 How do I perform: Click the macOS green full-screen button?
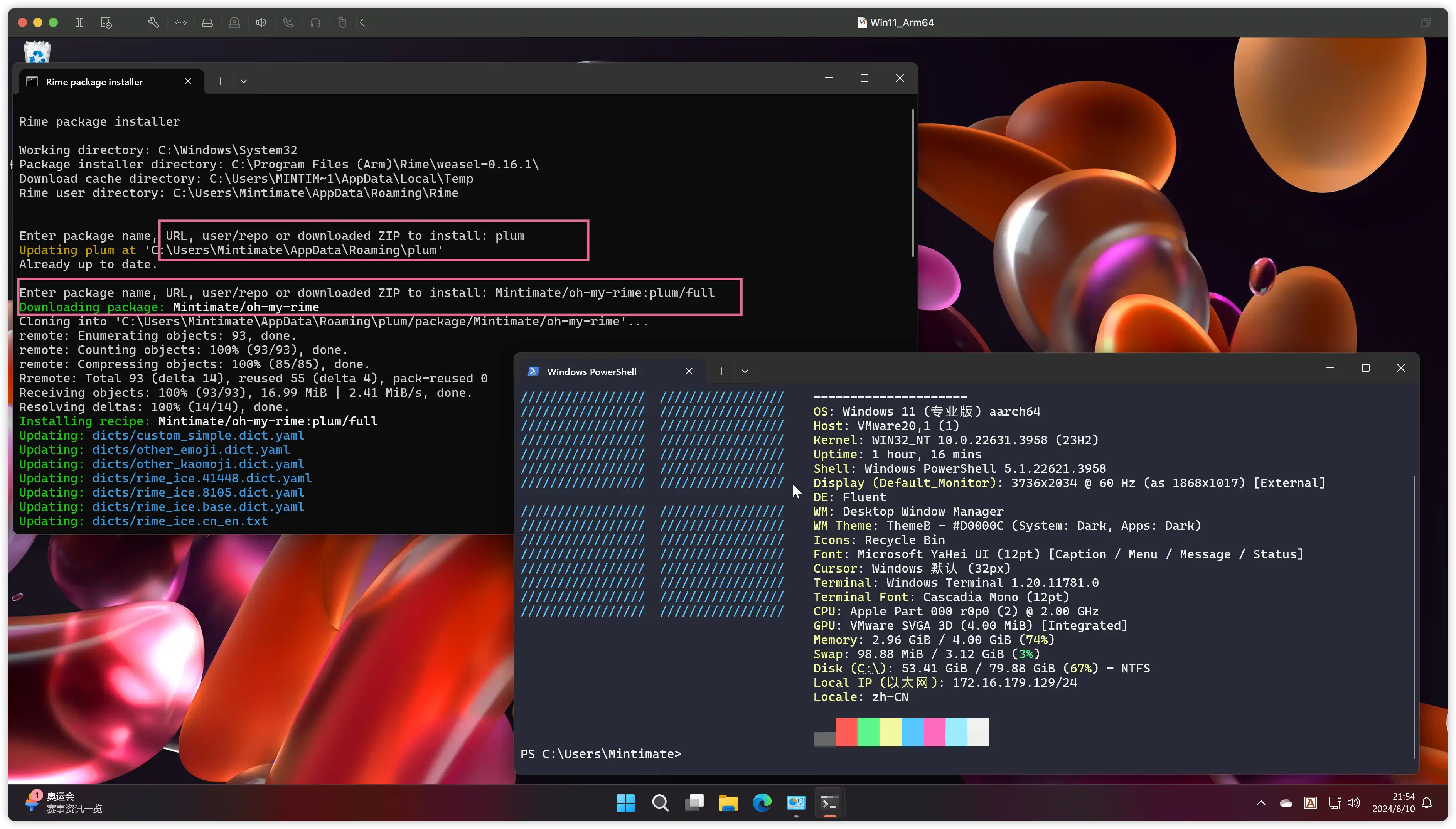pos(54,22)
